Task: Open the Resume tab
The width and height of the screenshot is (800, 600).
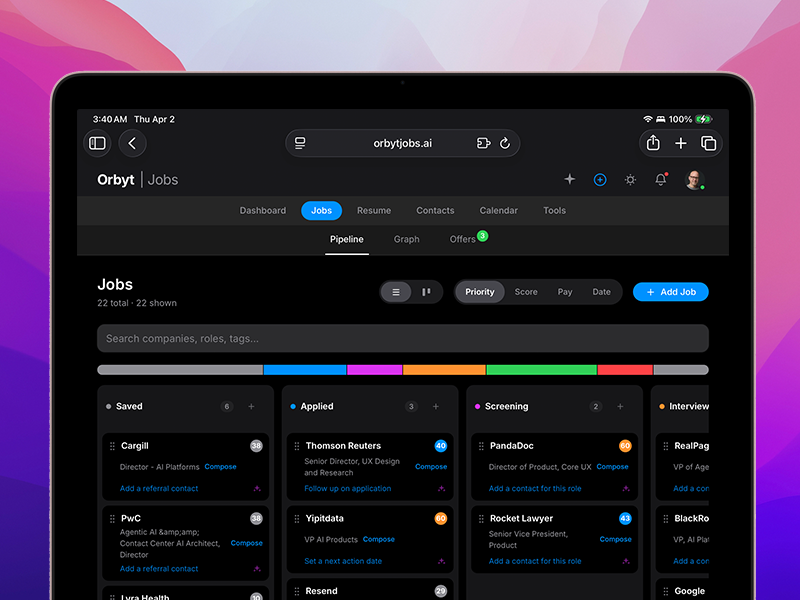Action: click(x=374, y=211)
